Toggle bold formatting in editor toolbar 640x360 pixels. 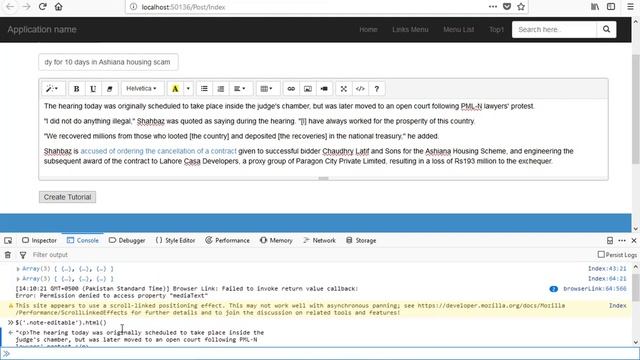click(76, 89)
